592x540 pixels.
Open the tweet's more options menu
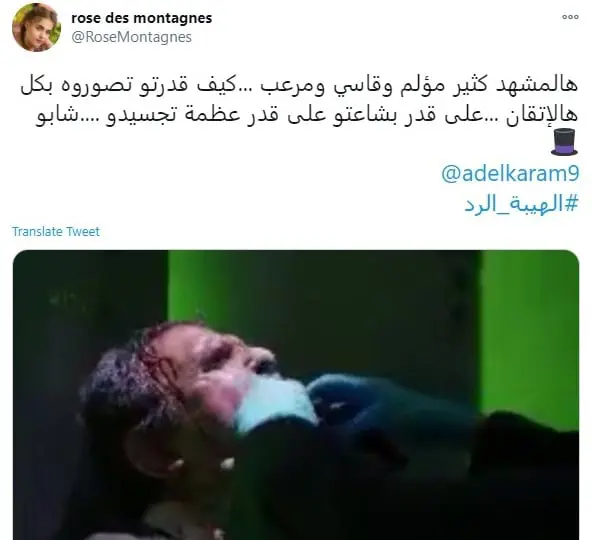point(570,17)
